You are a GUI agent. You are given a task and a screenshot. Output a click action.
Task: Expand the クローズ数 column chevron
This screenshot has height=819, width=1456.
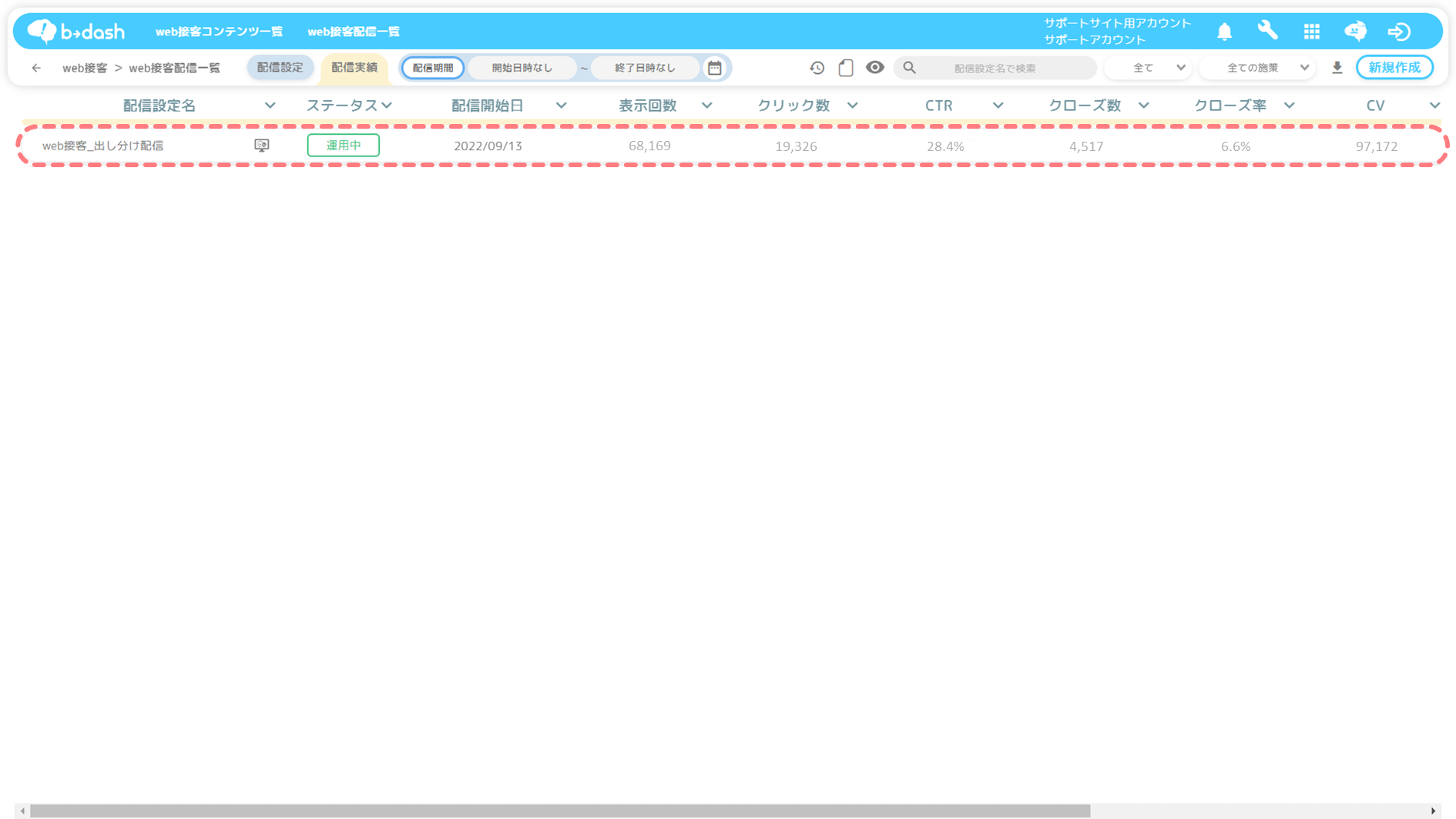tap(1143, 106)
